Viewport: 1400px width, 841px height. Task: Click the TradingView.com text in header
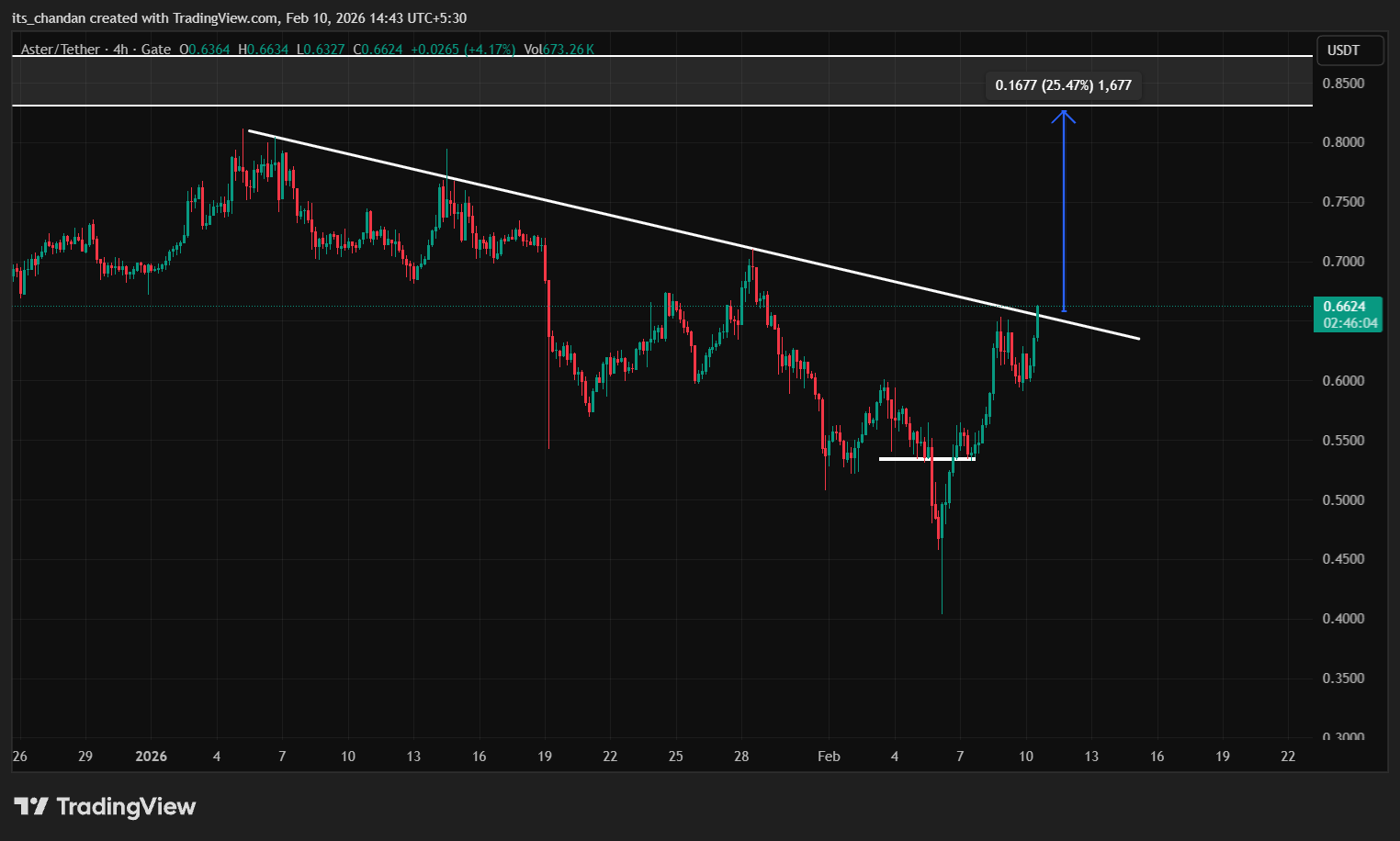[225, 18]
